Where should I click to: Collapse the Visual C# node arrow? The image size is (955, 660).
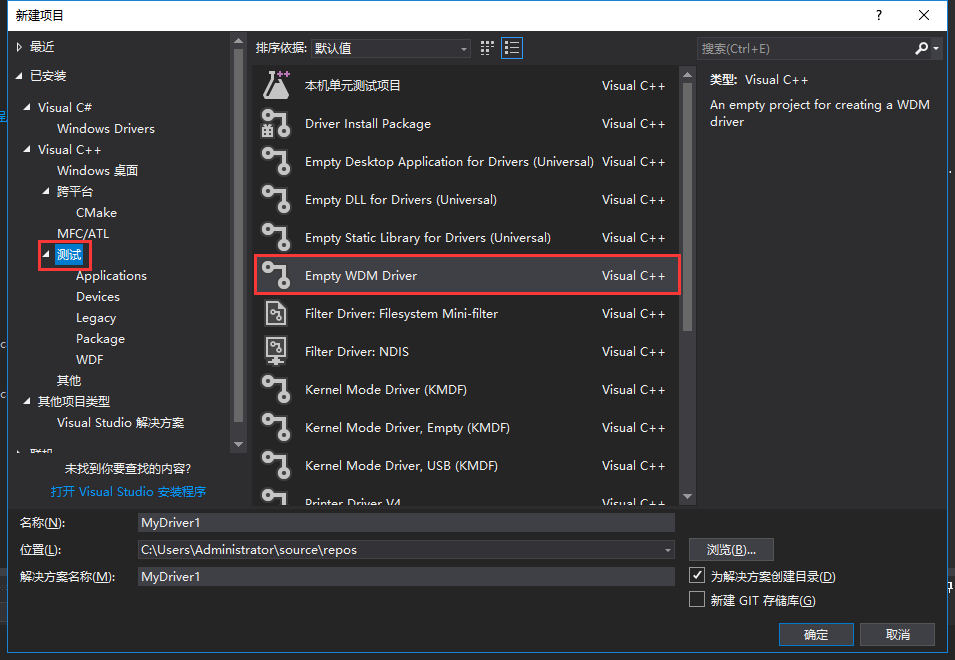pos(27,107)
